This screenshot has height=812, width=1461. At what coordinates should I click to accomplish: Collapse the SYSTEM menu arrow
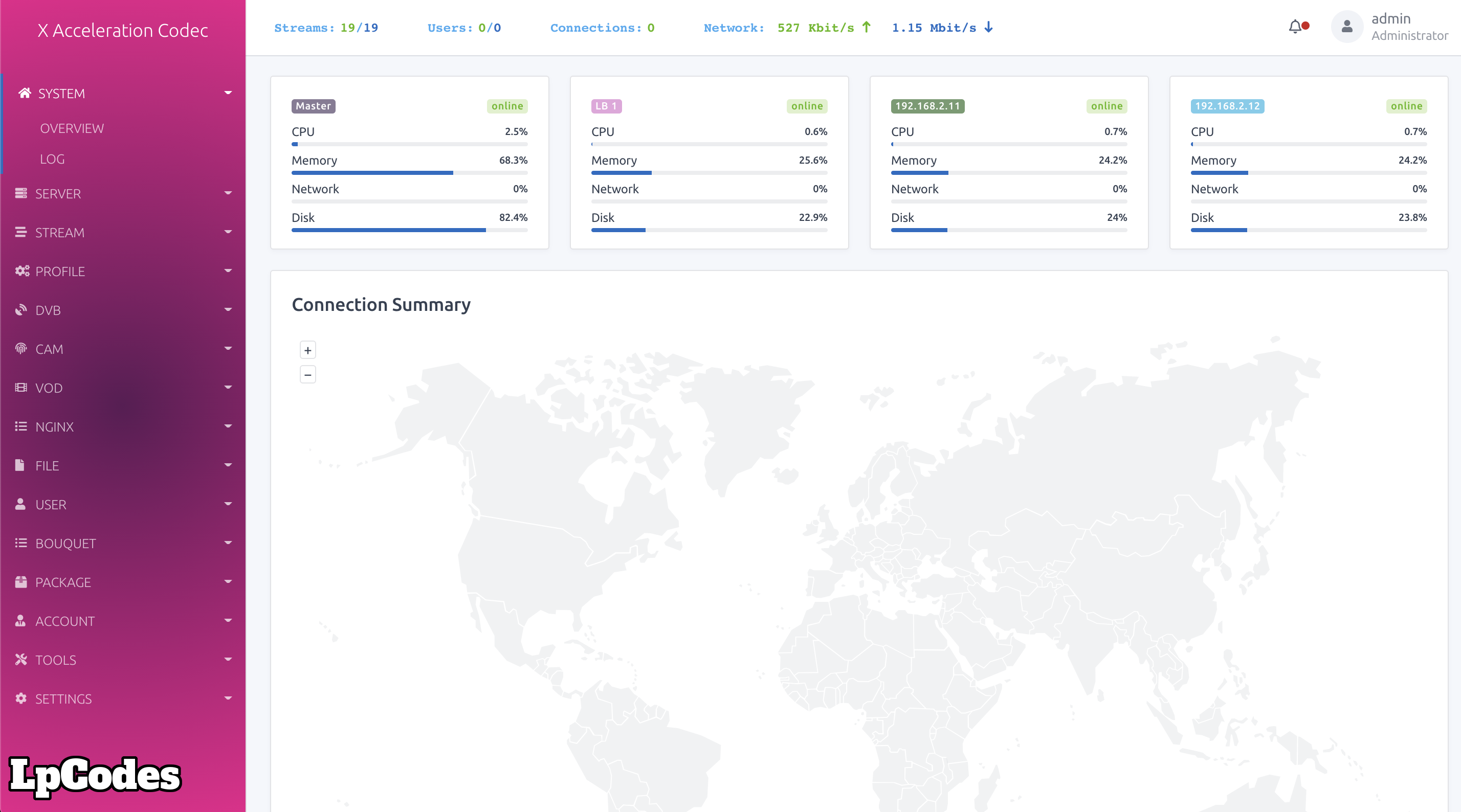(x=228, y=93)
